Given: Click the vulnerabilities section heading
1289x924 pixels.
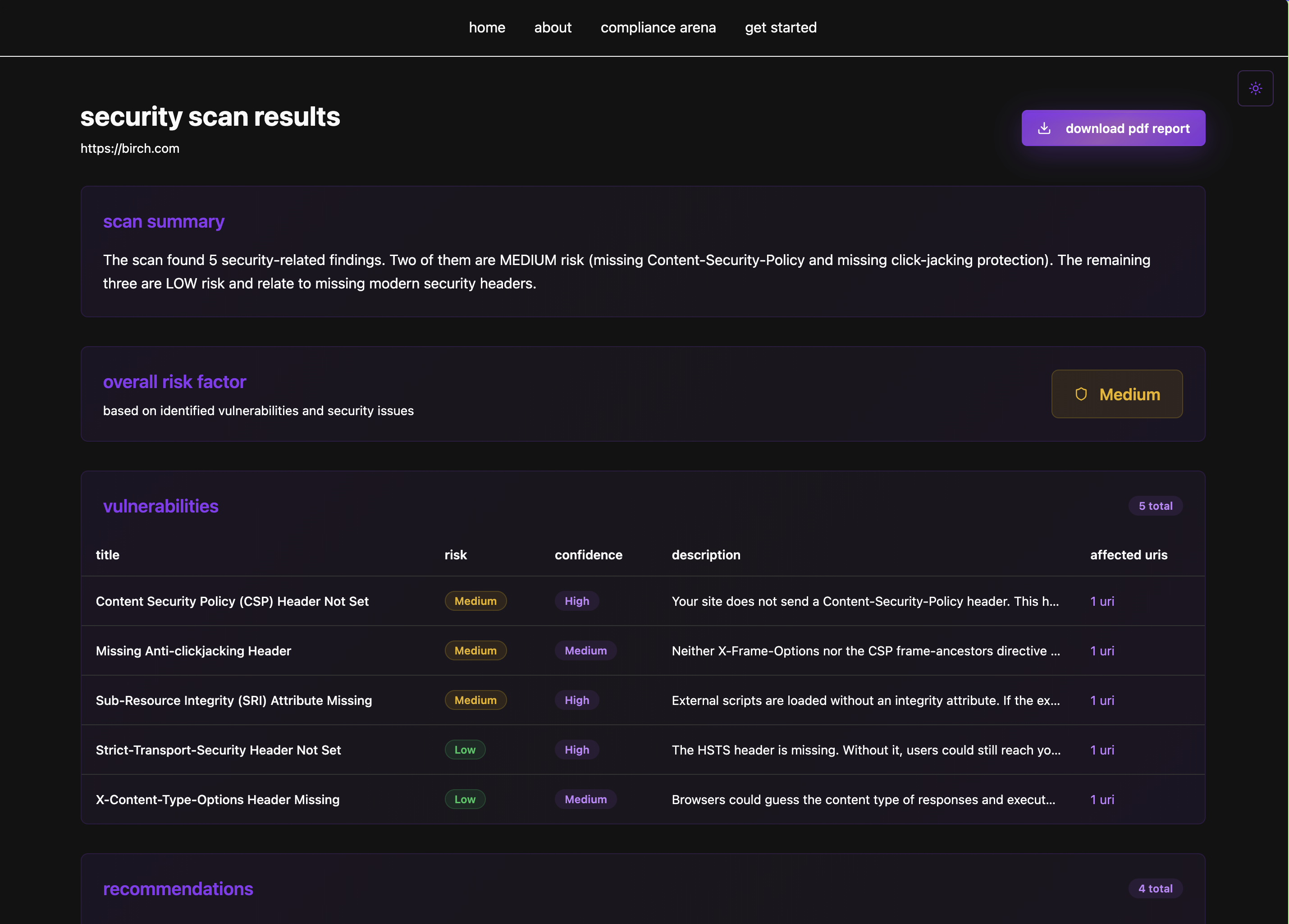Looking at the screenshot, I should [x=161, y=506].
